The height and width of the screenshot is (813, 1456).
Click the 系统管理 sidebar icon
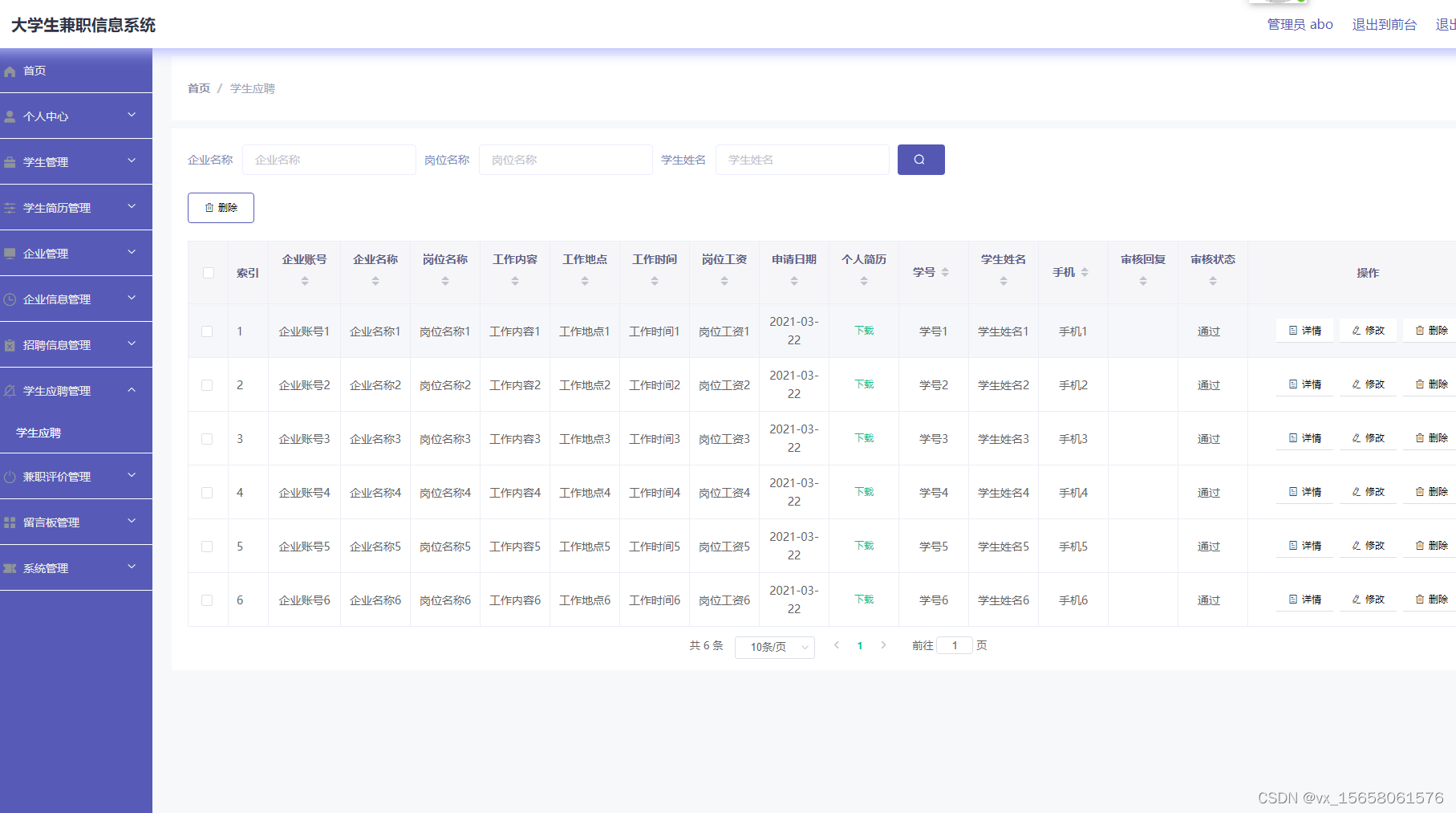pos(10,569)
